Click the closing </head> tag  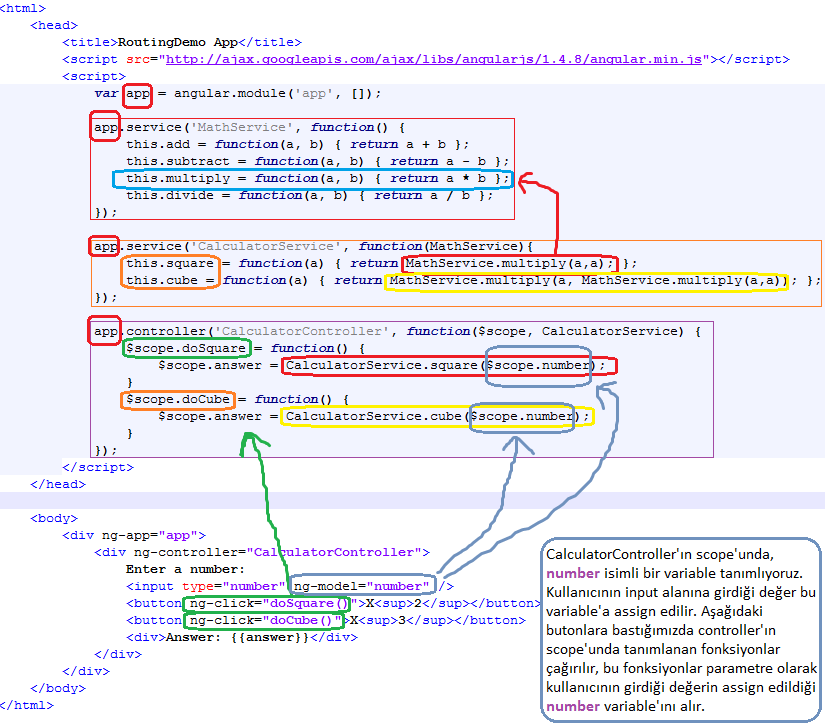tap(58, 484)
